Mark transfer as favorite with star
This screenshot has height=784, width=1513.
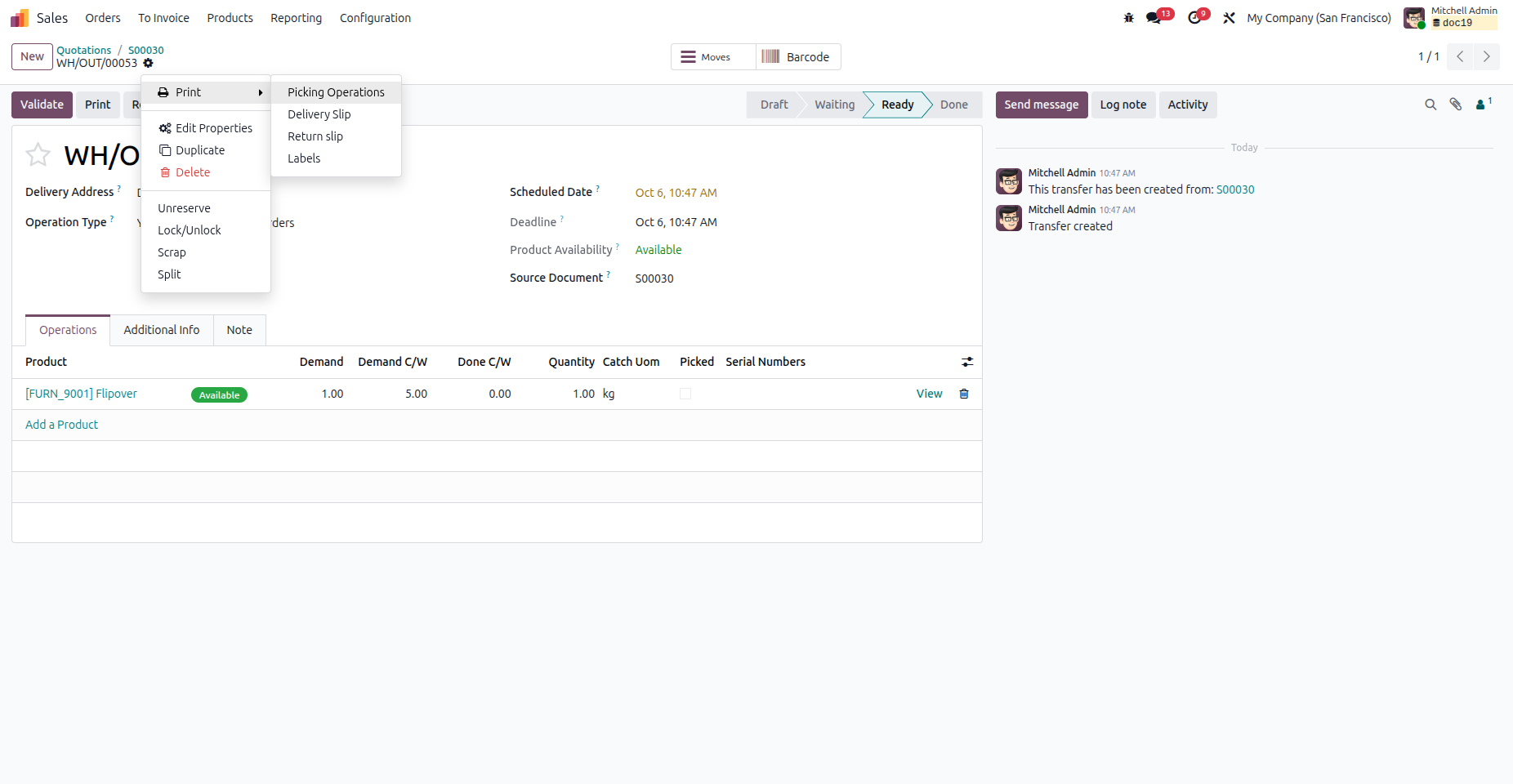(x=38, y=154)
